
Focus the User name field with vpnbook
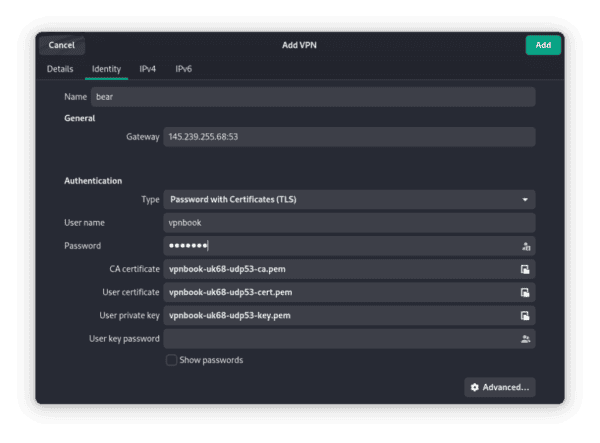tap(349, 223)
